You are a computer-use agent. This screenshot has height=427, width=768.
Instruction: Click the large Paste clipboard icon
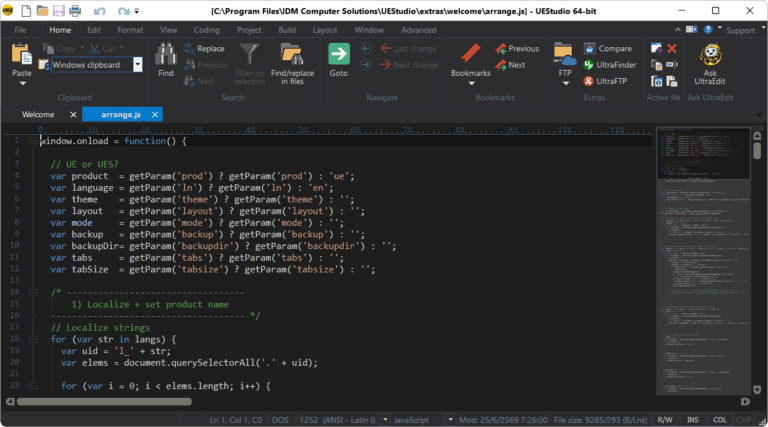pyautogui.click(x=22, y=54)
